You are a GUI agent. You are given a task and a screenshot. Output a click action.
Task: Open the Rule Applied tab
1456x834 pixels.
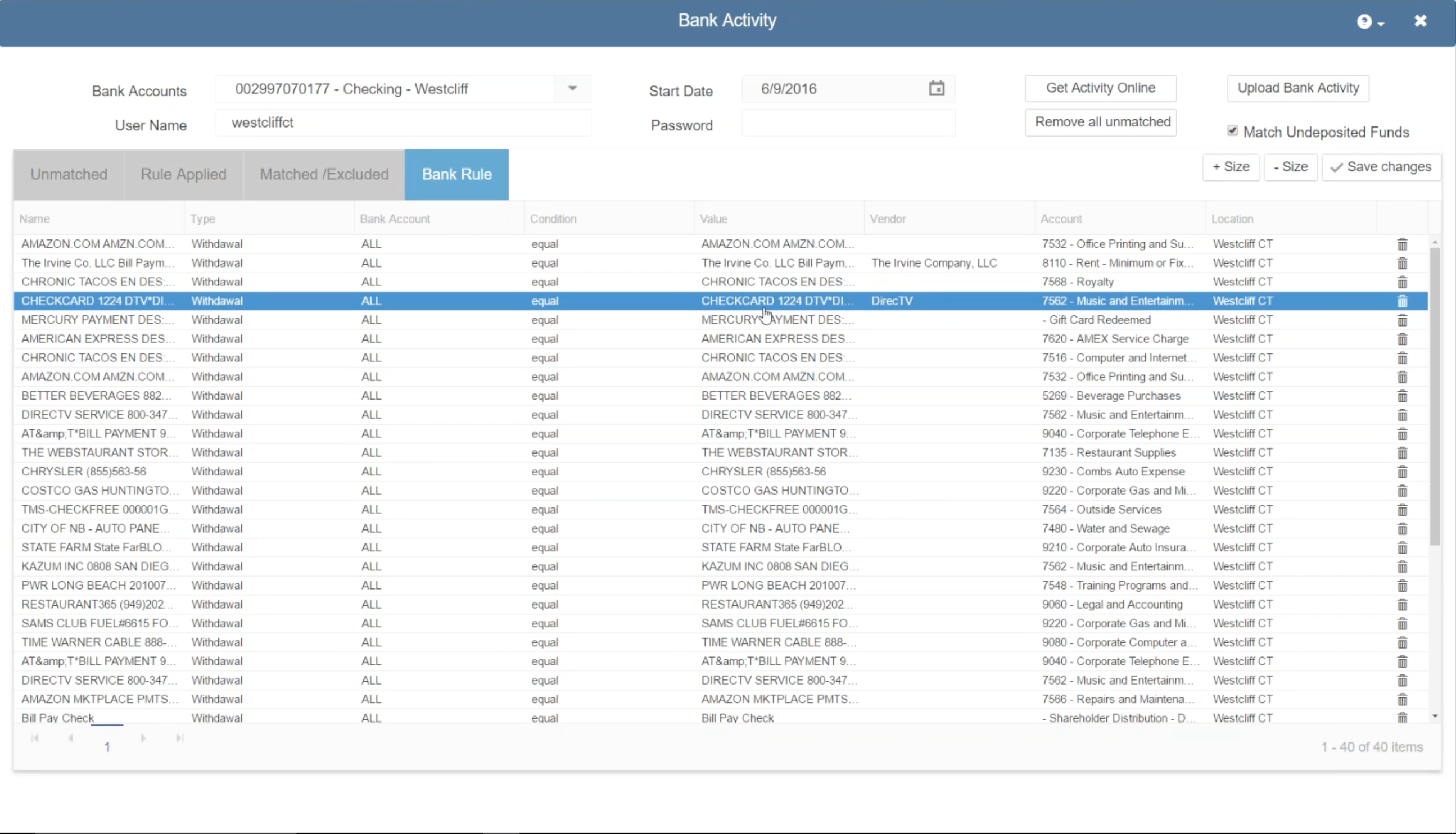click(x=183, y=174)
